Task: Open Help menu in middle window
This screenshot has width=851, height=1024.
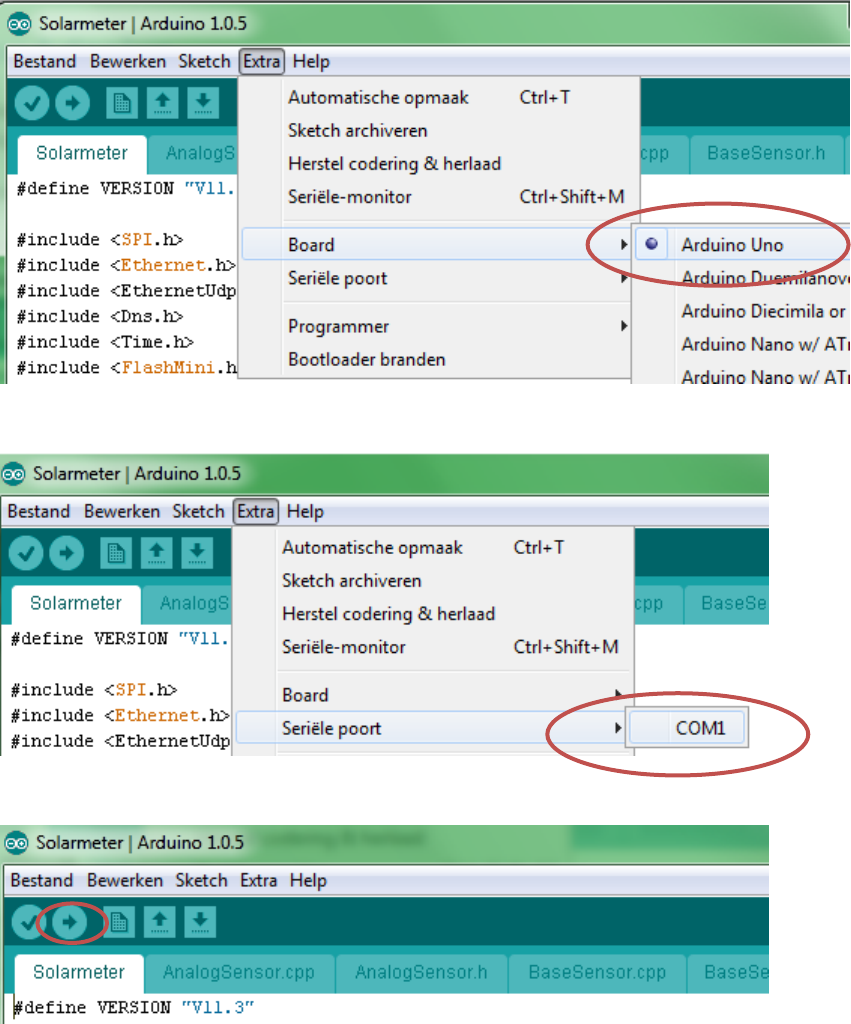Action: pos(305,511)
